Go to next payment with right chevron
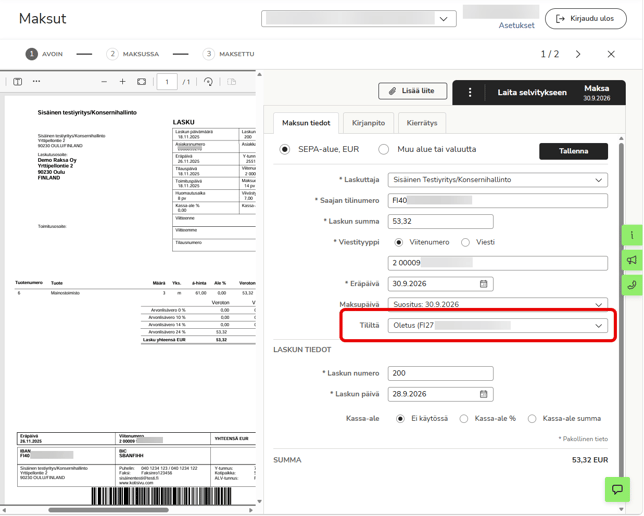The width and height of the screenshot is (644, 516). click(x=578, y=54)
